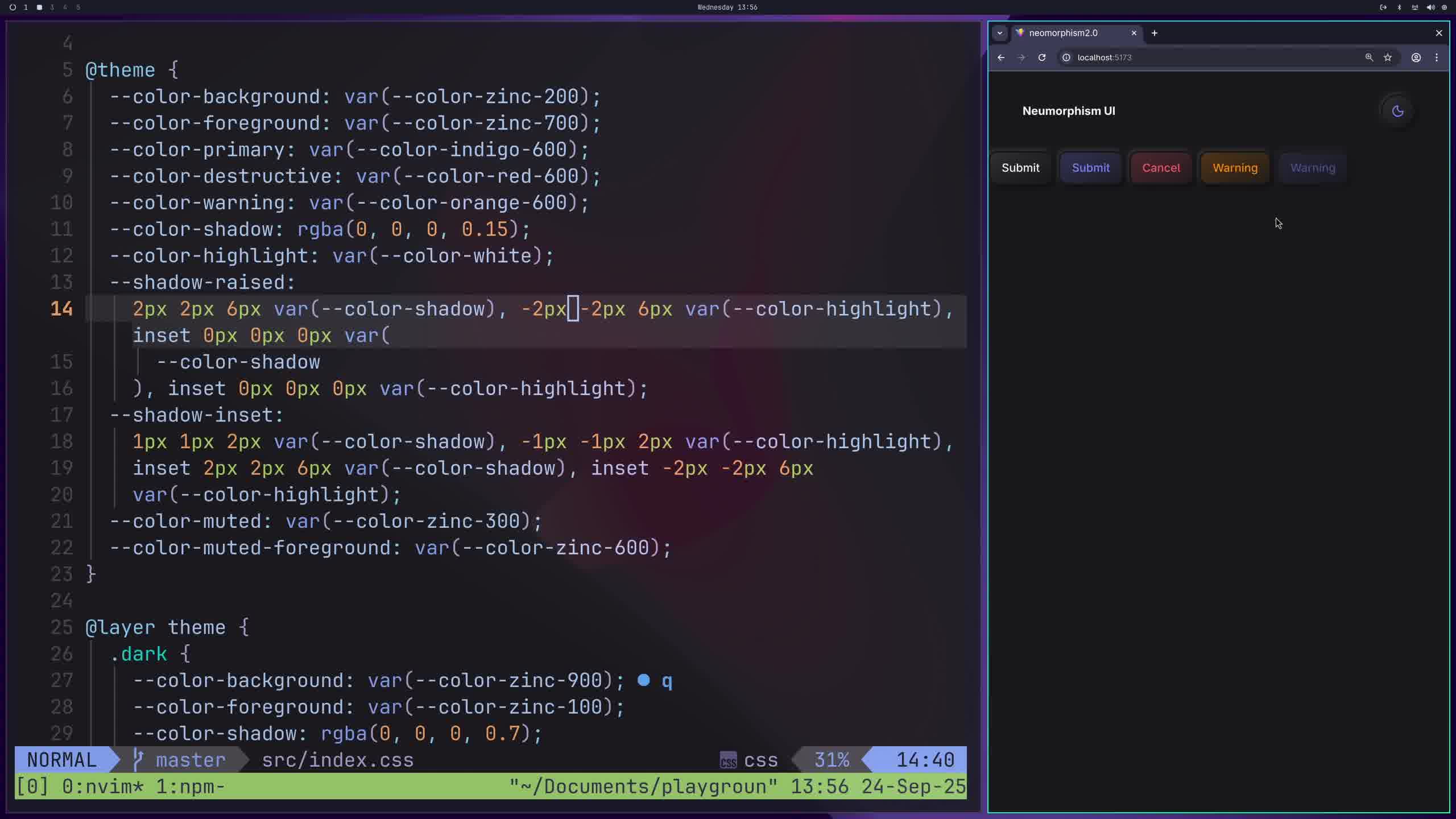Open the browser profile icon

click(1416, 57)
